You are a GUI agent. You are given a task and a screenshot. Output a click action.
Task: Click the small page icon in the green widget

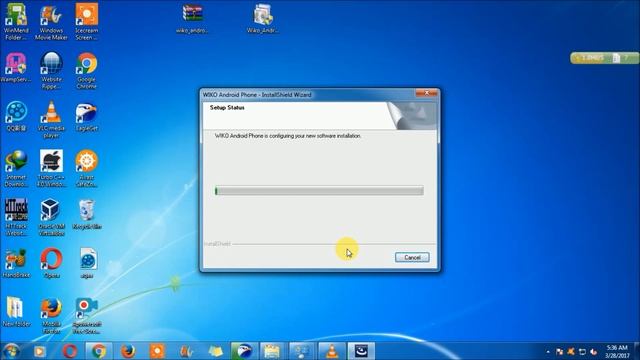[x=616, y=58]
